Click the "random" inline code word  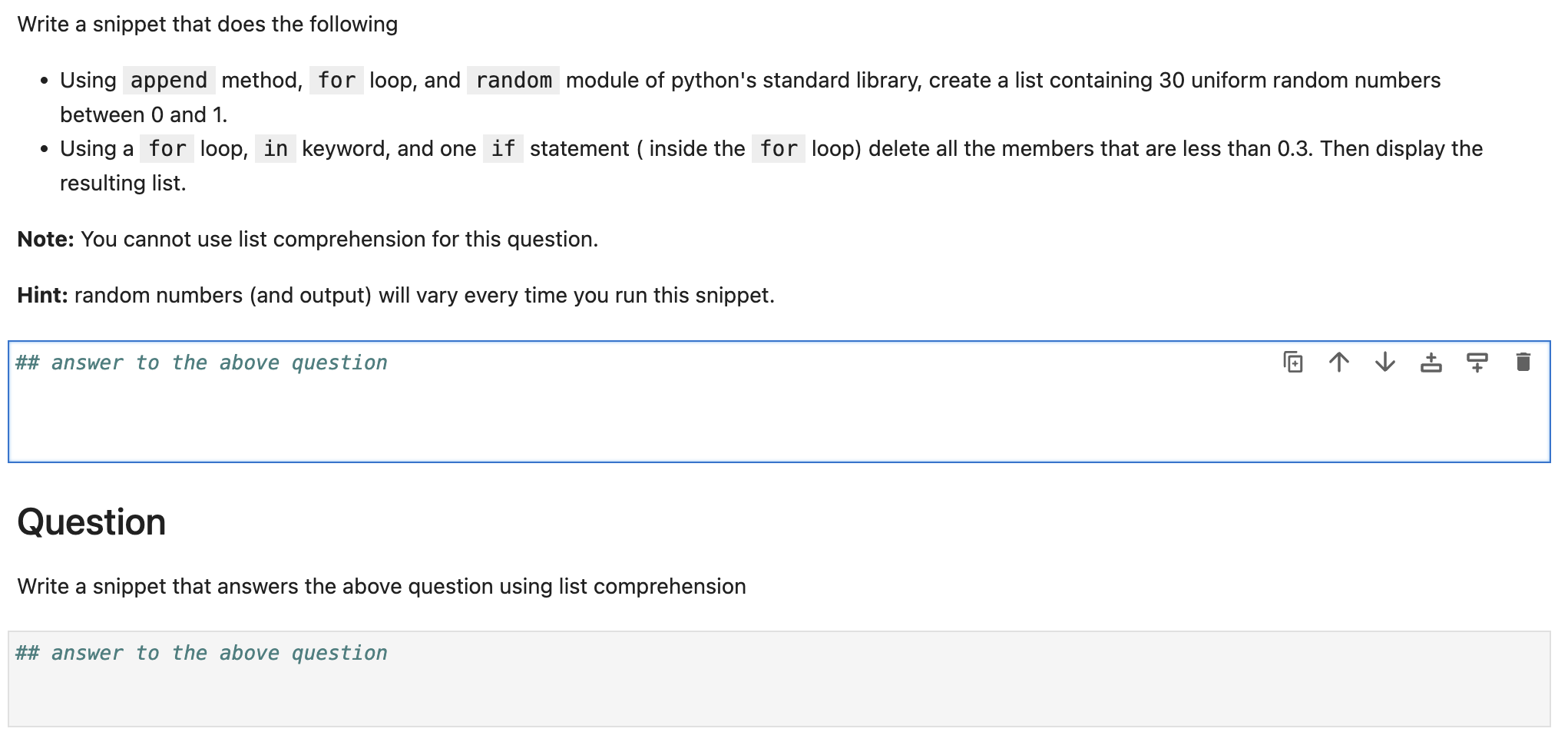(x=514, y=81)
